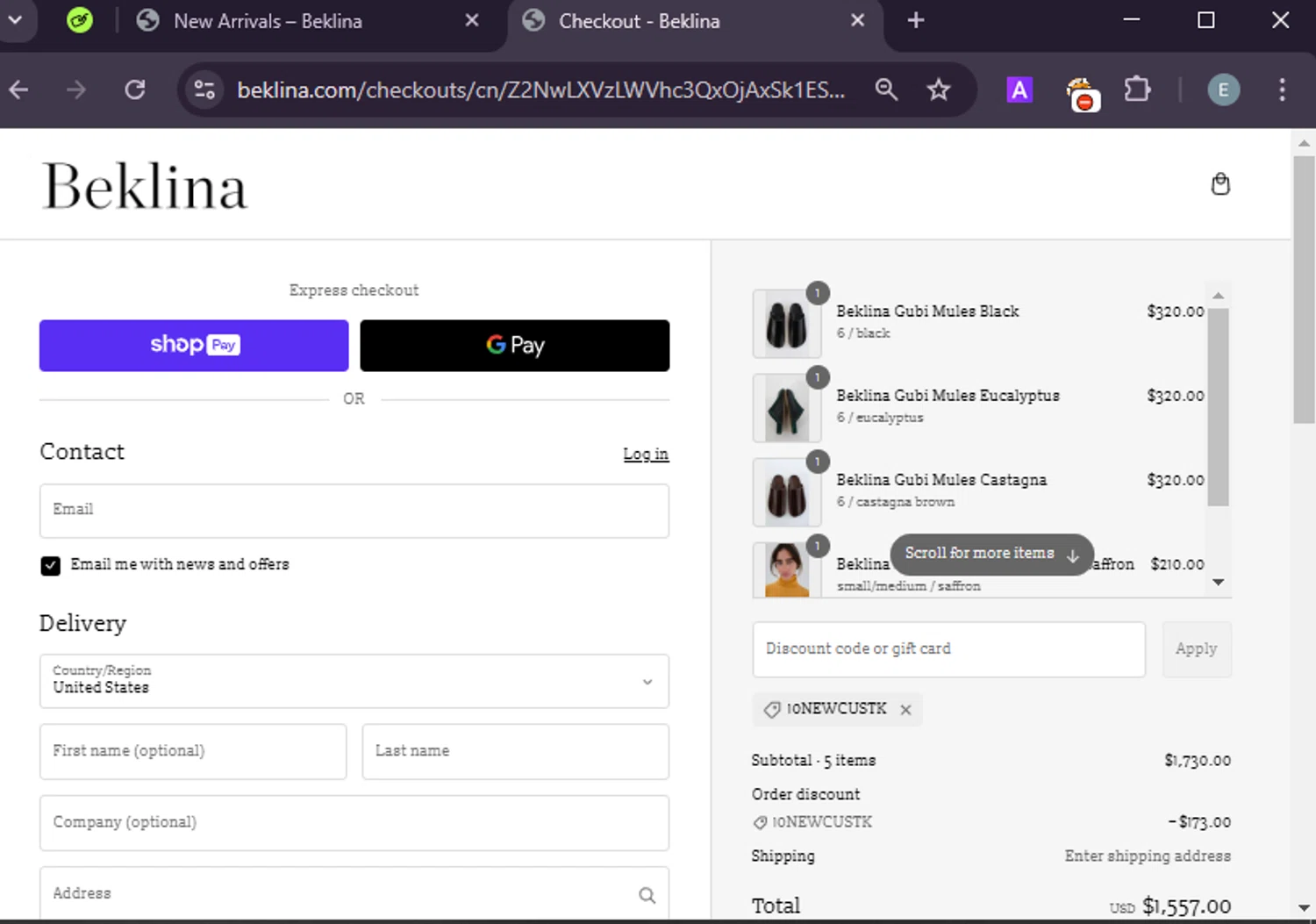Toggle Email me with news and offers
Image resolution: width=1316 pixels, height=924 pixels.
click(x=51, y=565)
